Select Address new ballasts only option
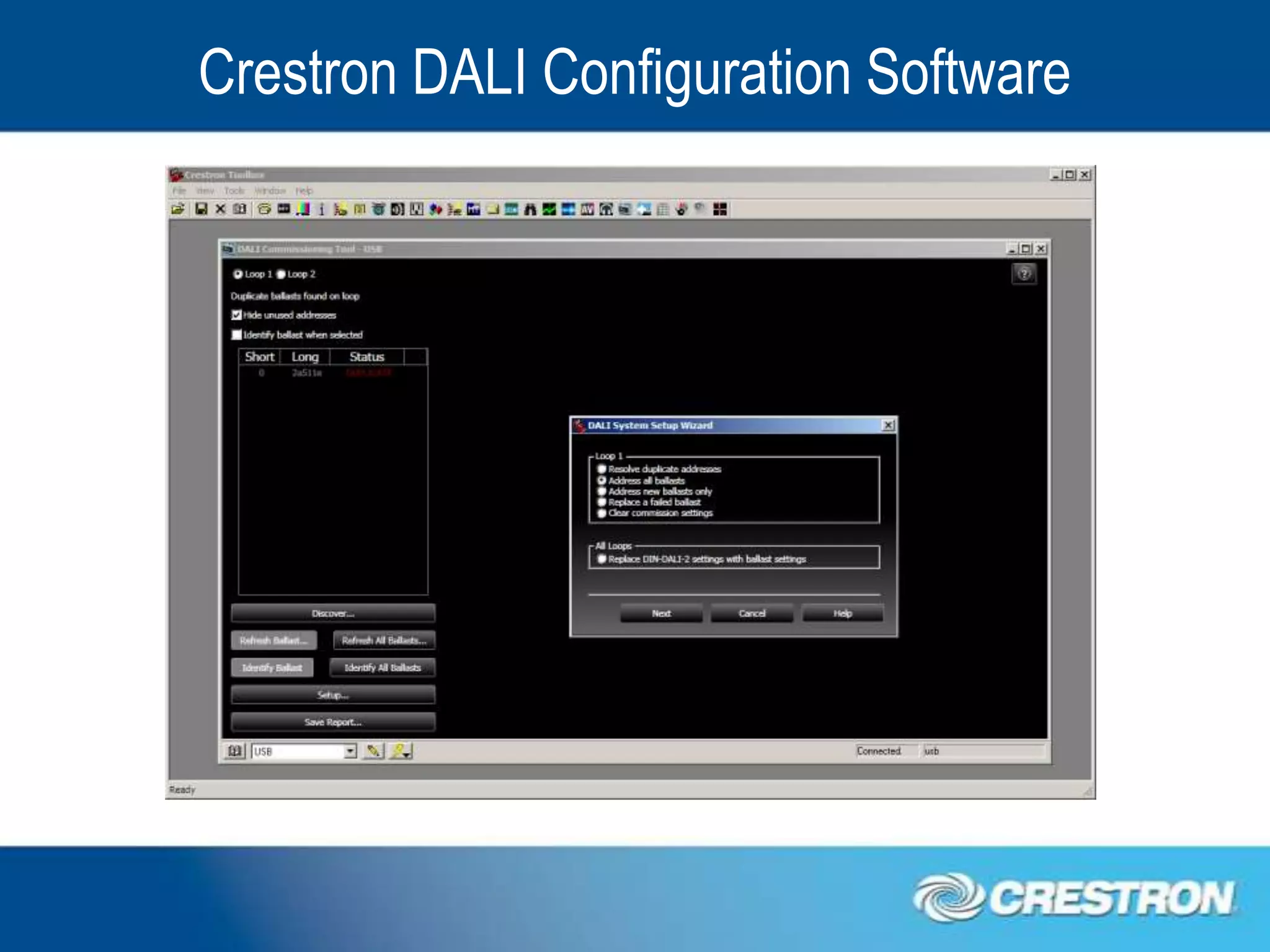Viewport: 1270px width, 952px height. 602,491
